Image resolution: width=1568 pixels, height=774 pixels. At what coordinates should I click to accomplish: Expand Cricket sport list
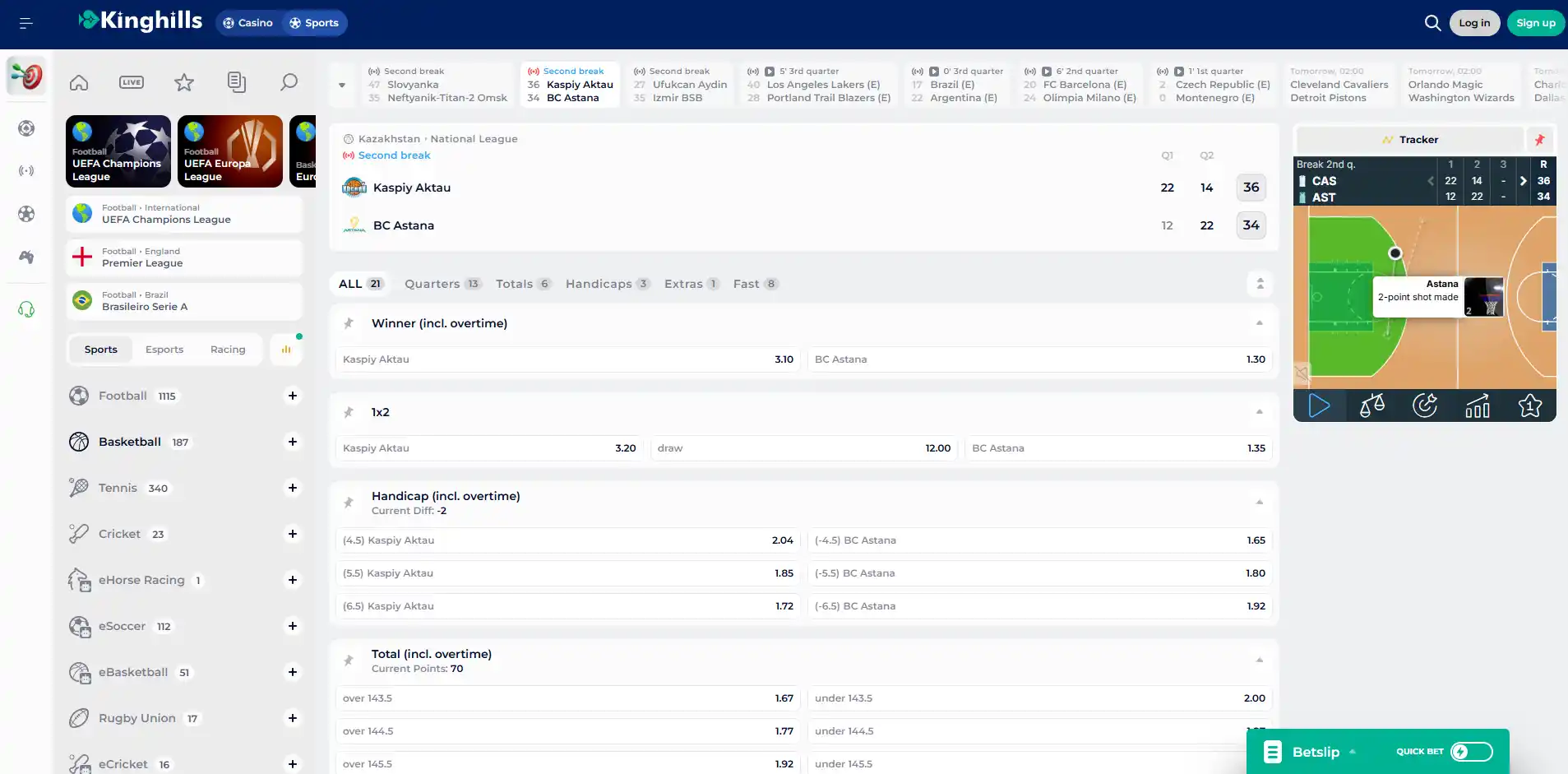pyautogui.click(x=293, y=534)
